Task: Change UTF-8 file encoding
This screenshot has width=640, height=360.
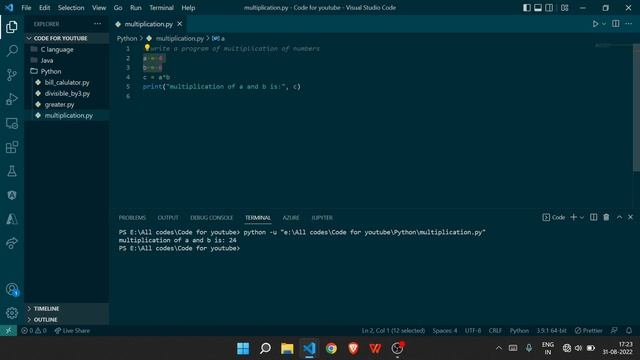Action: (473, 331)
